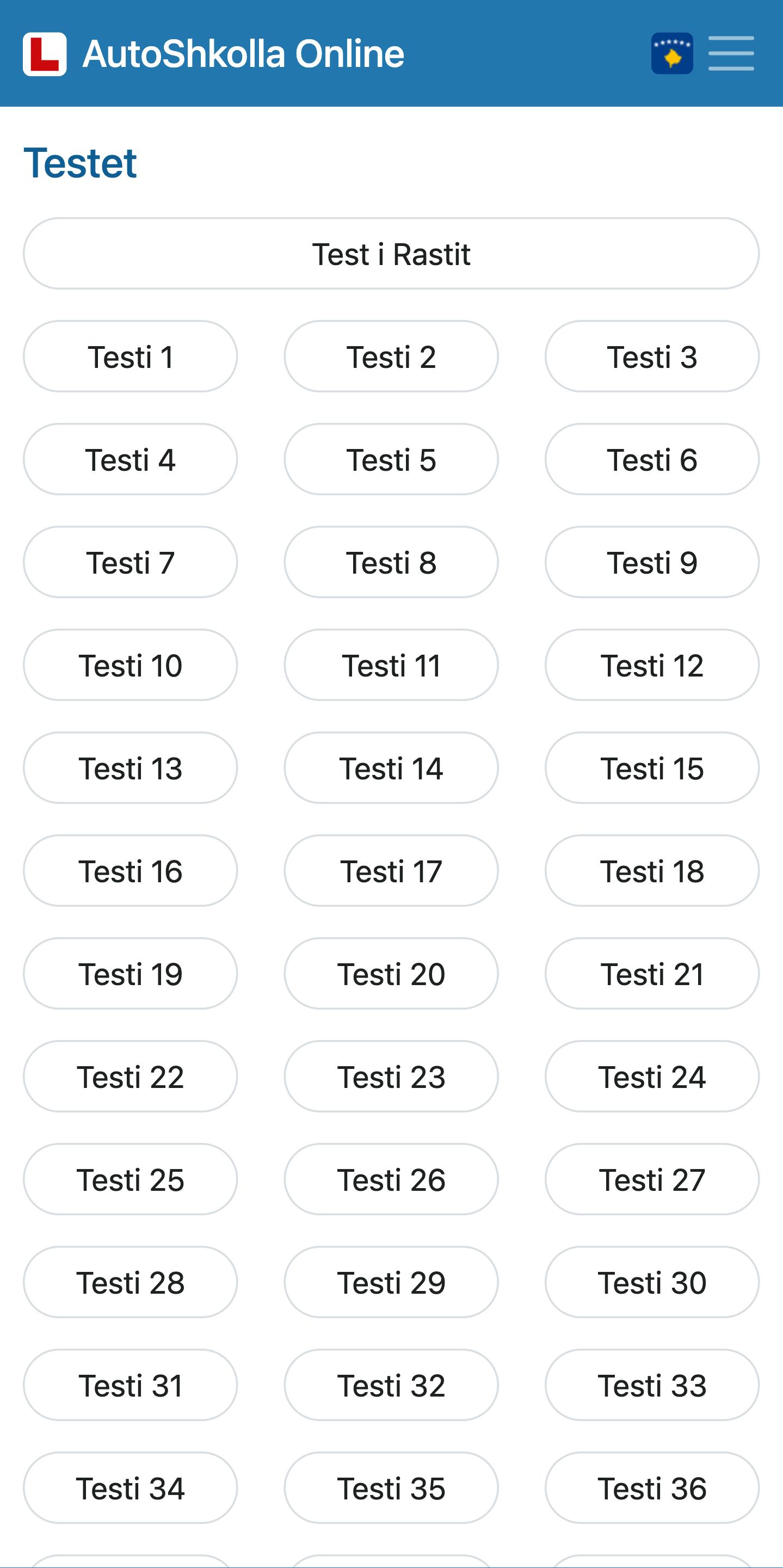Open Testi 15 quiz
The image size is (783, 1568).
point(652,768)
